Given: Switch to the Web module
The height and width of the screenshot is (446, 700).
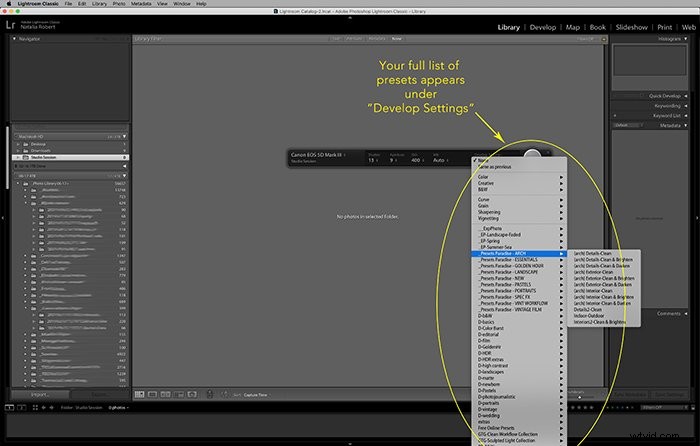Looking at the screenshot, I should point(688,27).
